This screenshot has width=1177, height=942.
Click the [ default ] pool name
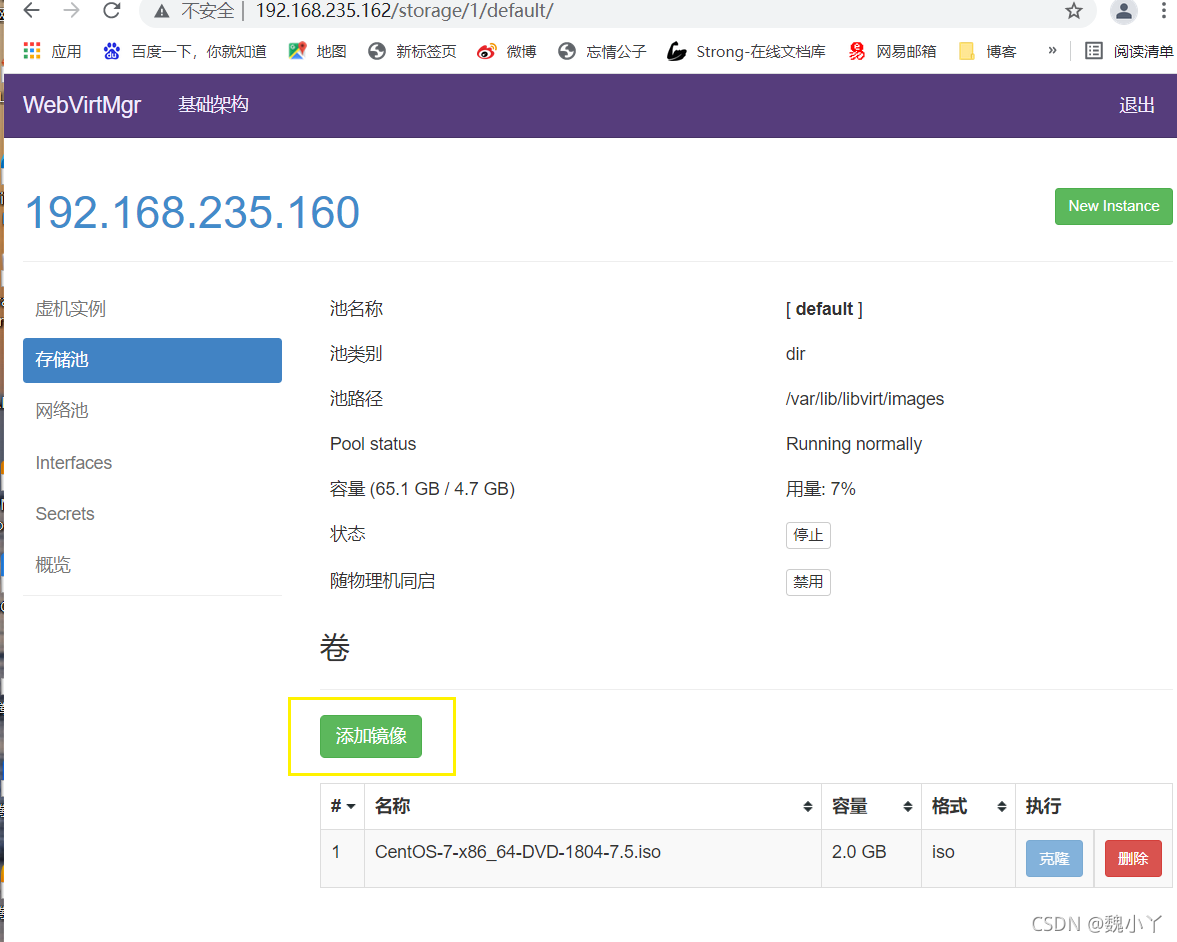(824, 309)
